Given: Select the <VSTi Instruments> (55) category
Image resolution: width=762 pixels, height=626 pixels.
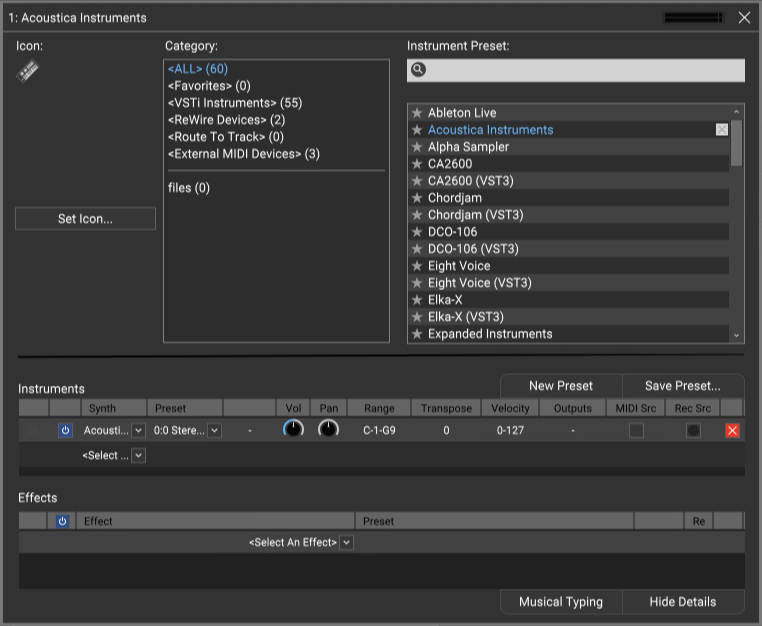Looking at the screenshot, I should click(235, 103).
